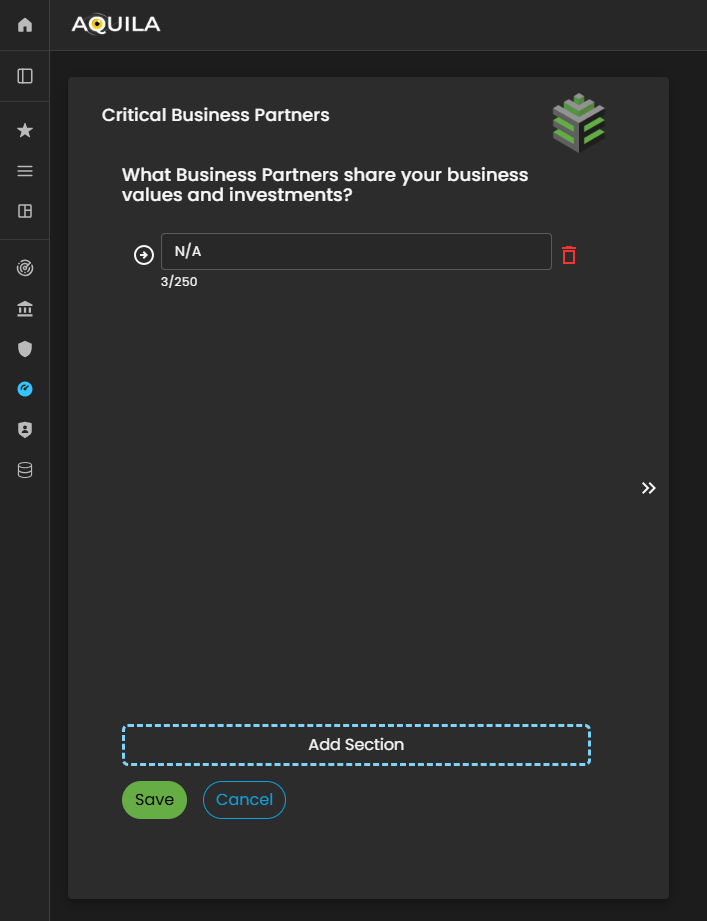This screenshot has width=707, height=921.
Task: Expand with the double chevron arrow
Action: (649, 488)
